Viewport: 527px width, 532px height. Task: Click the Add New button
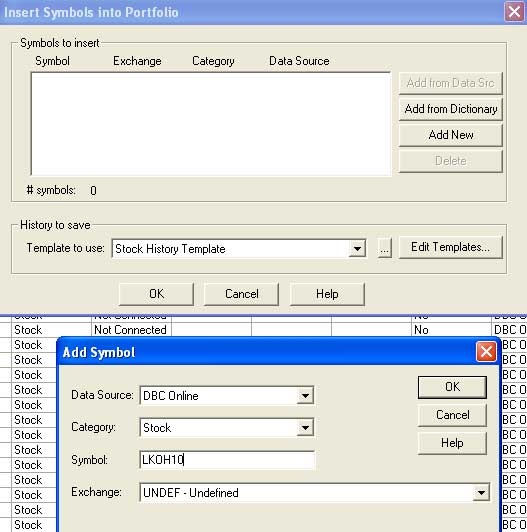point(450,135)
